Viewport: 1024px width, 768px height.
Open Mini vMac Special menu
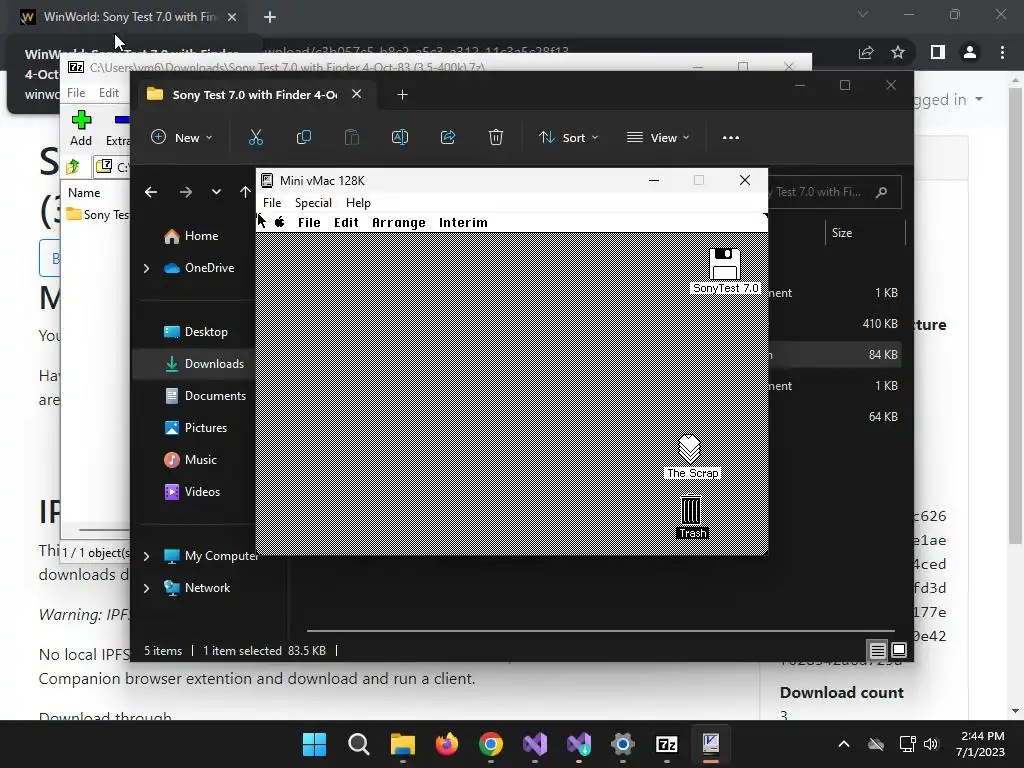(x=313, y=202)
